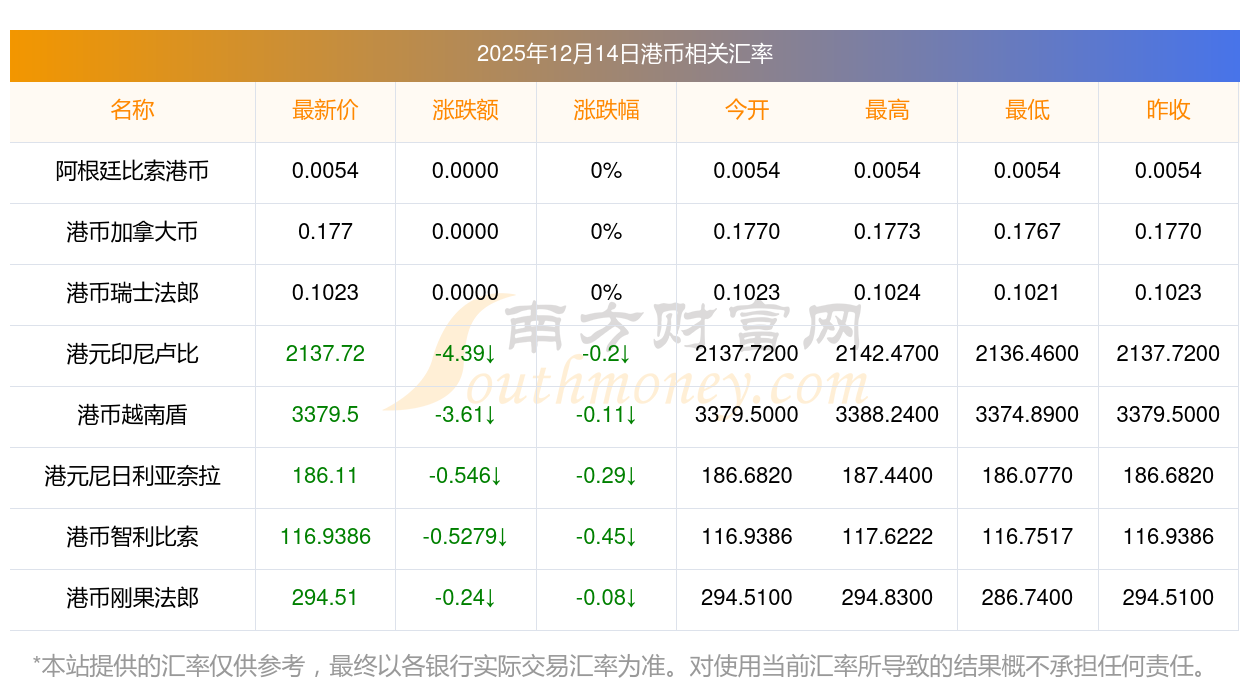The height and width of the screenshot is (697, 1250).
Task: Click the row name 港币智利比索
Action: (x=132, y=537)
